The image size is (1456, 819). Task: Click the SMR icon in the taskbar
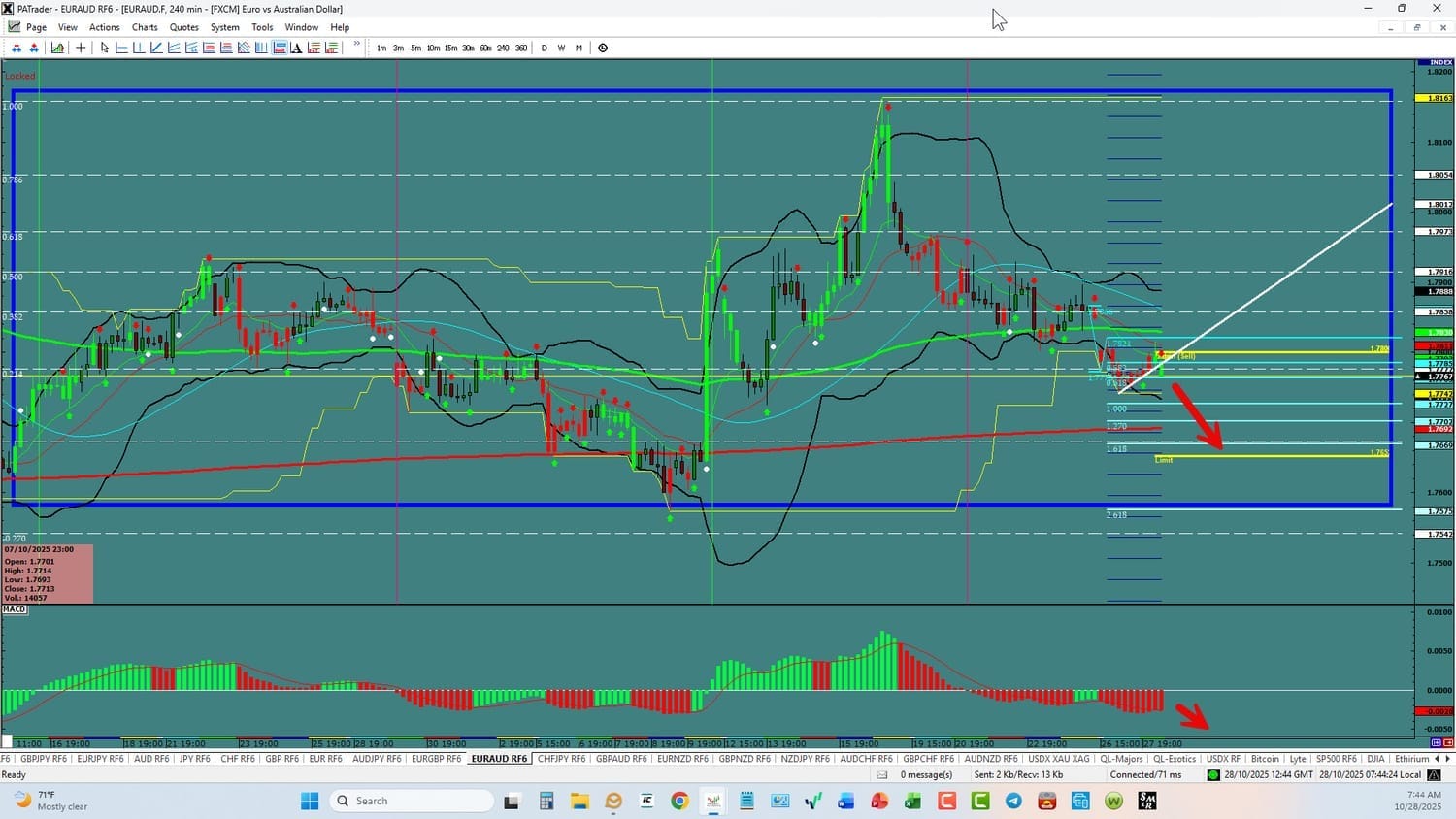1146,801
